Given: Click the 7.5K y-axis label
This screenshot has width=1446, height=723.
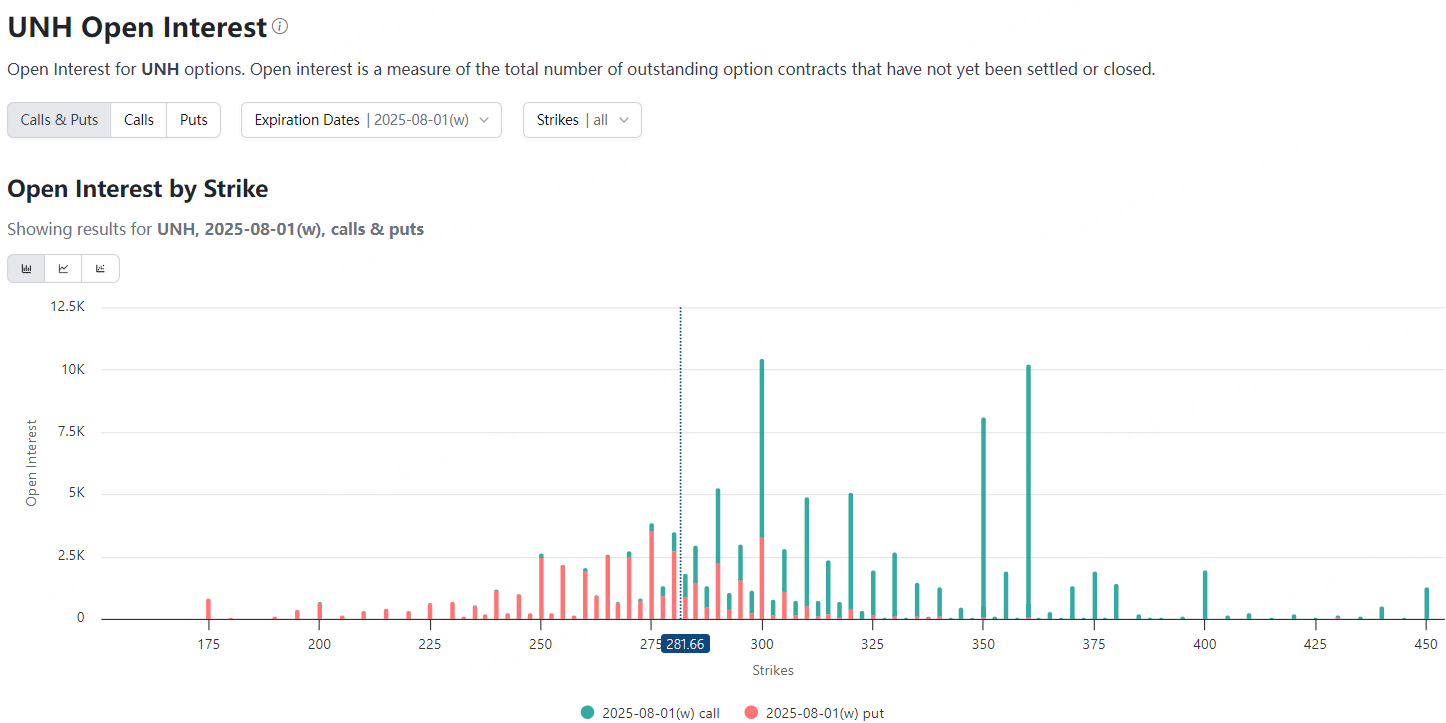Looking at the screenshot, I should tap(71, 432).
